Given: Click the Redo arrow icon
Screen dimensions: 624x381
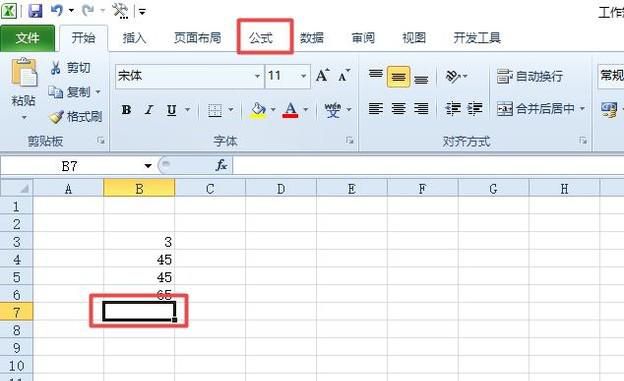Looking at the screenshot, I should click(88, 10).
